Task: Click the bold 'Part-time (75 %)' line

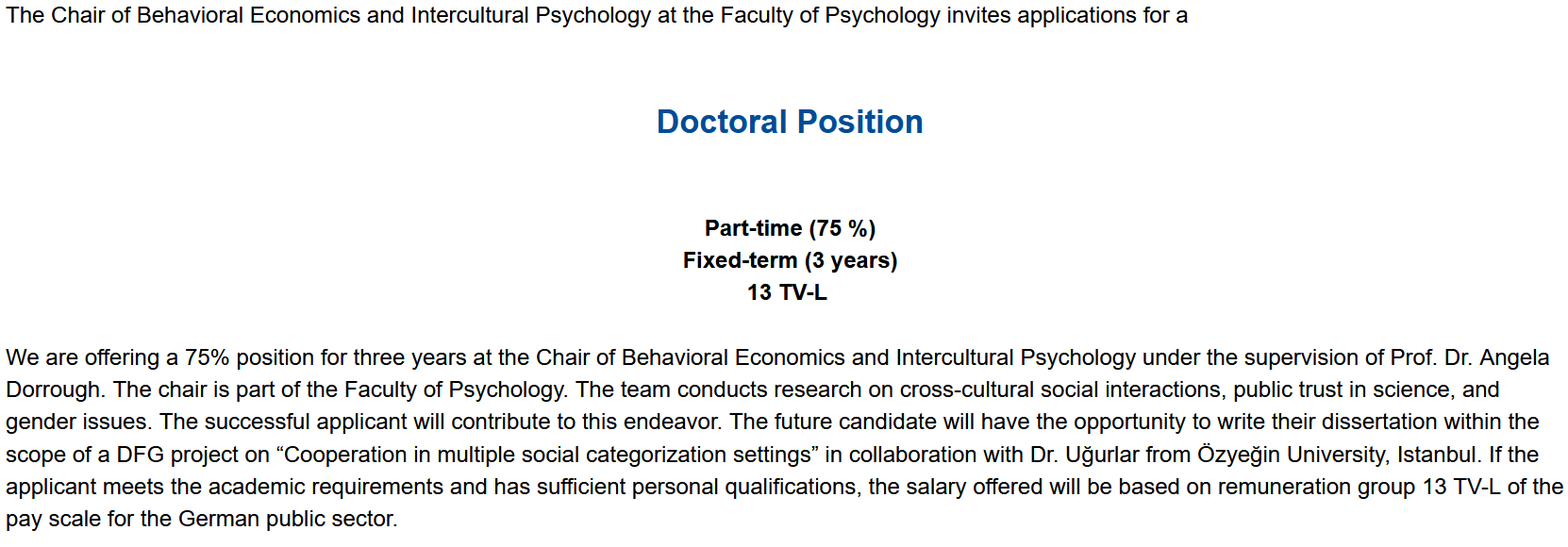Action: tap(790, 228)
